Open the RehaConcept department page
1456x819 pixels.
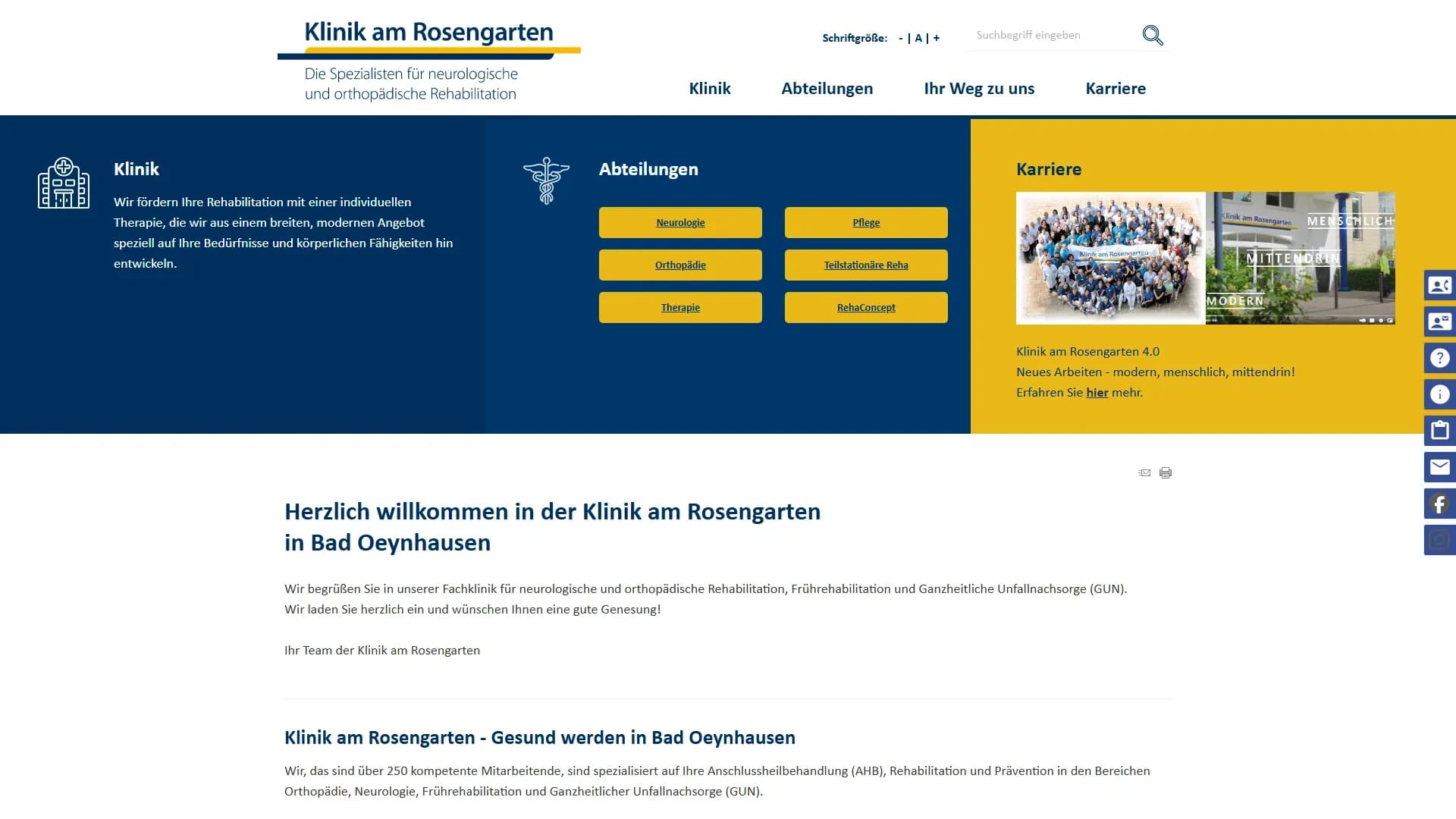coord(865,307)
